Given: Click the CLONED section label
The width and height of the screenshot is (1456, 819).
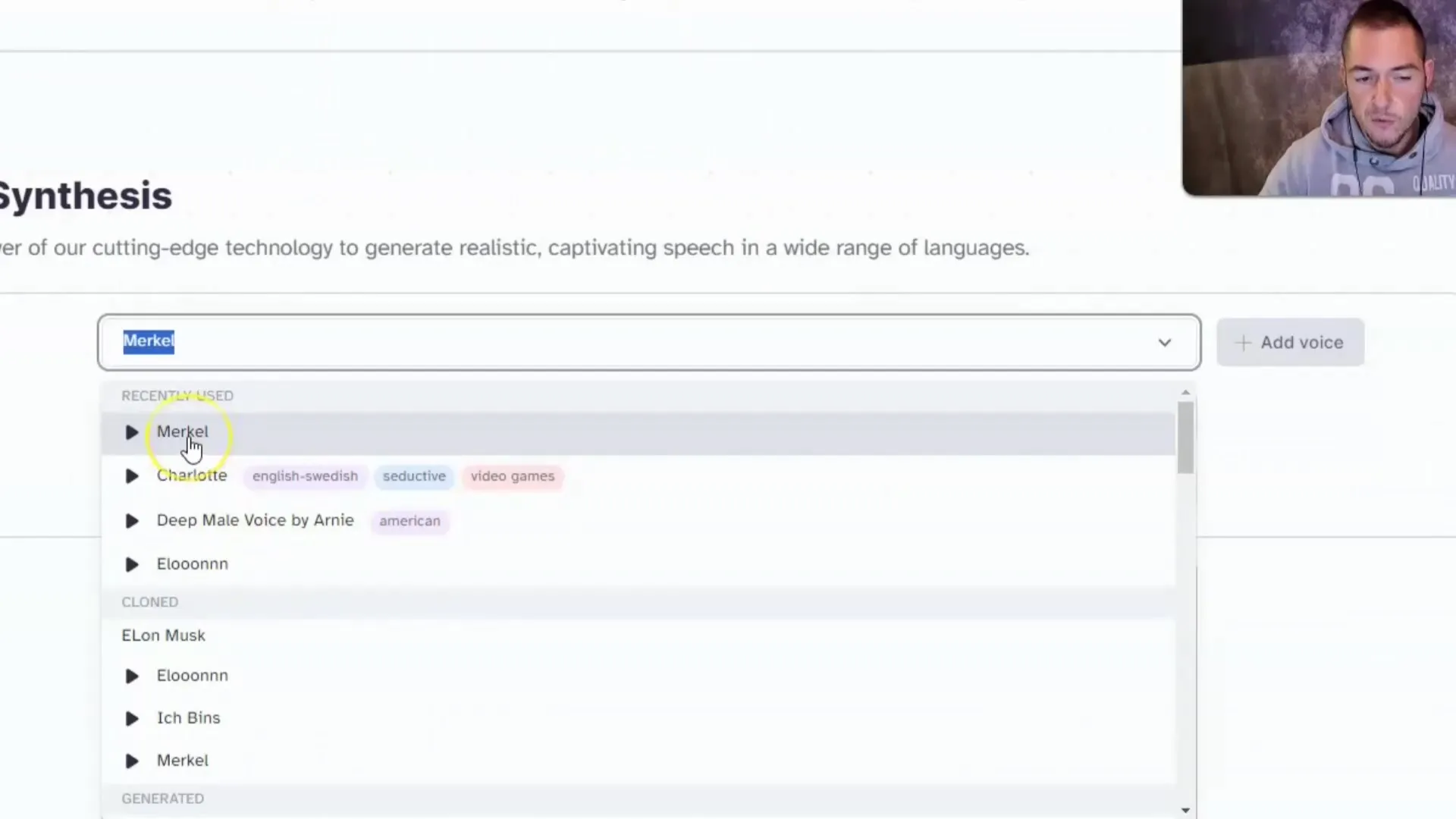Looking at the screenshot, I should click(149, 601).
